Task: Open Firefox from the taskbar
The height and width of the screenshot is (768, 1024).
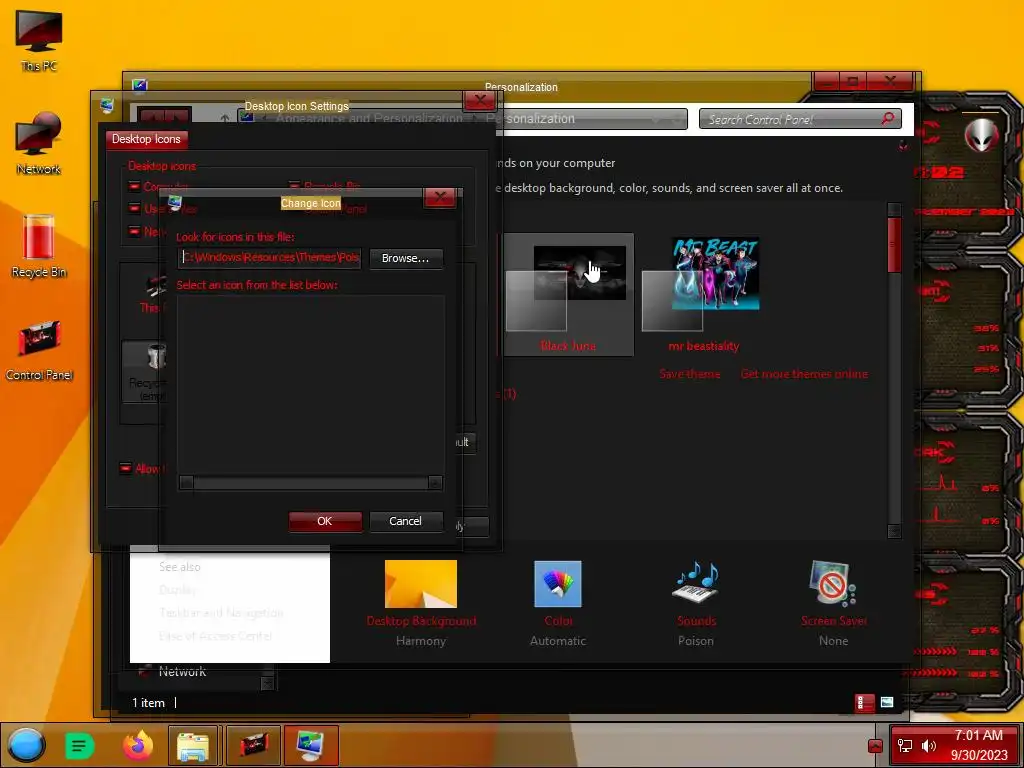Action: click(138, 745)
